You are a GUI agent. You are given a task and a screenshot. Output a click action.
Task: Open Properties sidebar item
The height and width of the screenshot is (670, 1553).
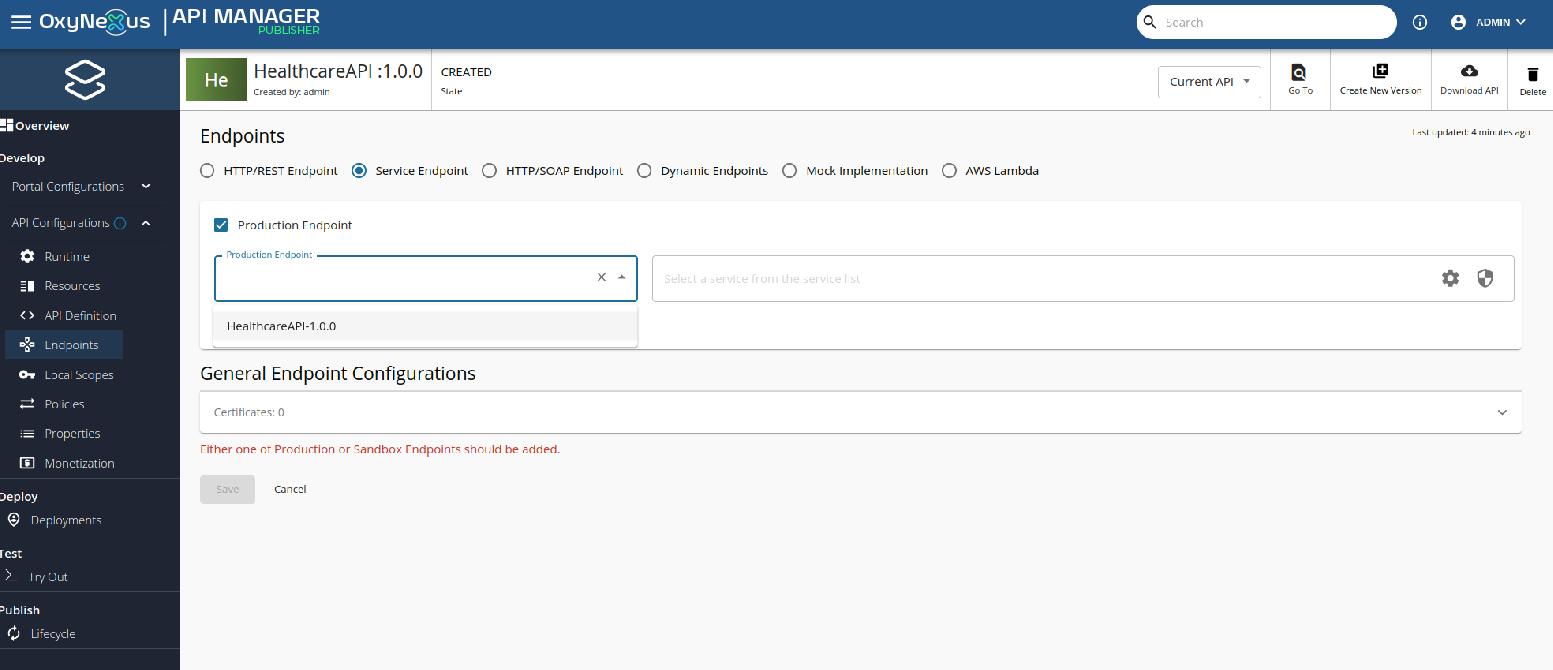click(72, 434)
